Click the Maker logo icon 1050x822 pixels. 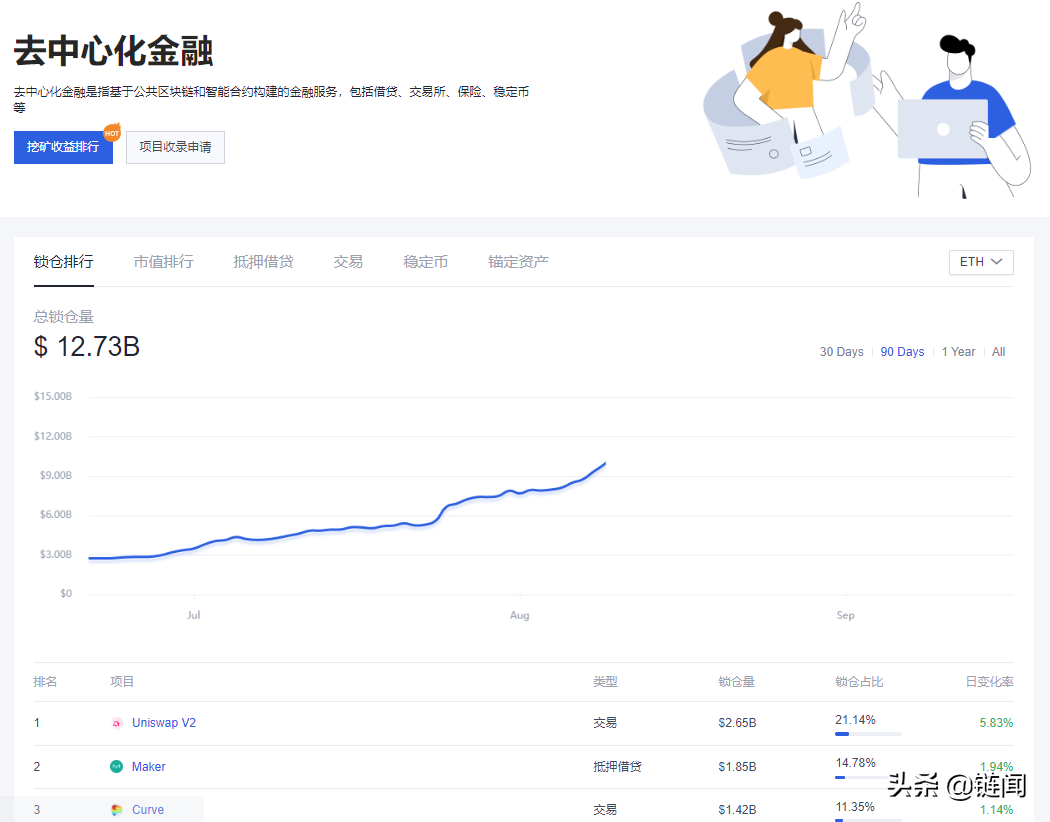(x=117, y=767)
